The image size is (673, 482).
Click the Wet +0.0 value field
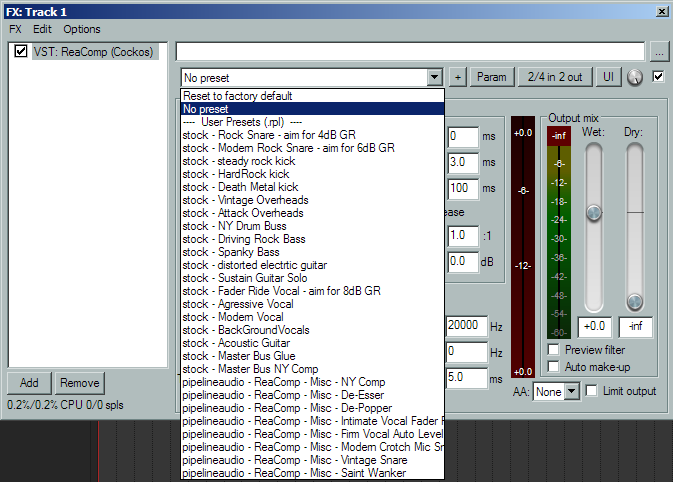[594, 327]
